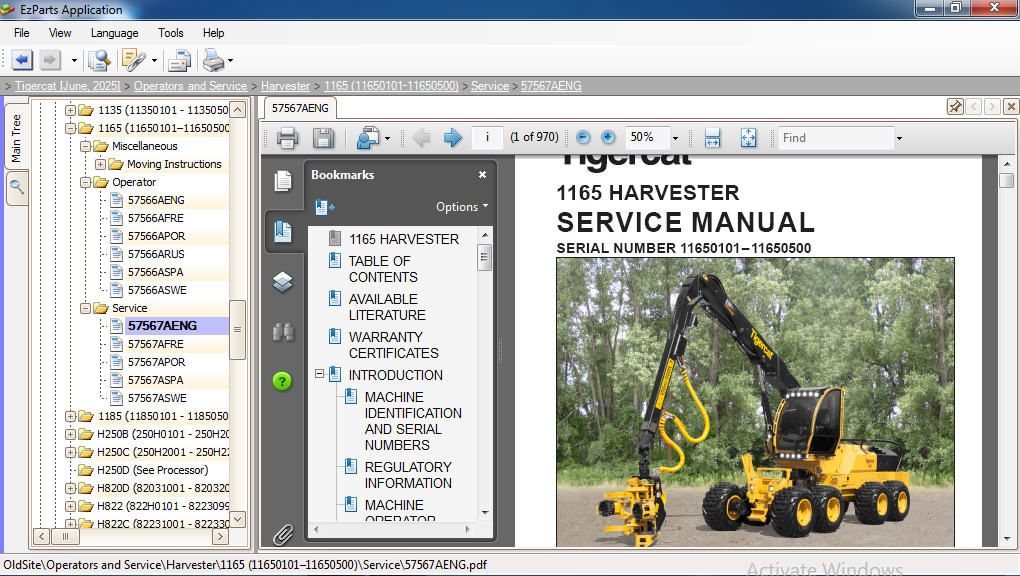Save the PDF with the floppy disk icon

coord(323,137)
